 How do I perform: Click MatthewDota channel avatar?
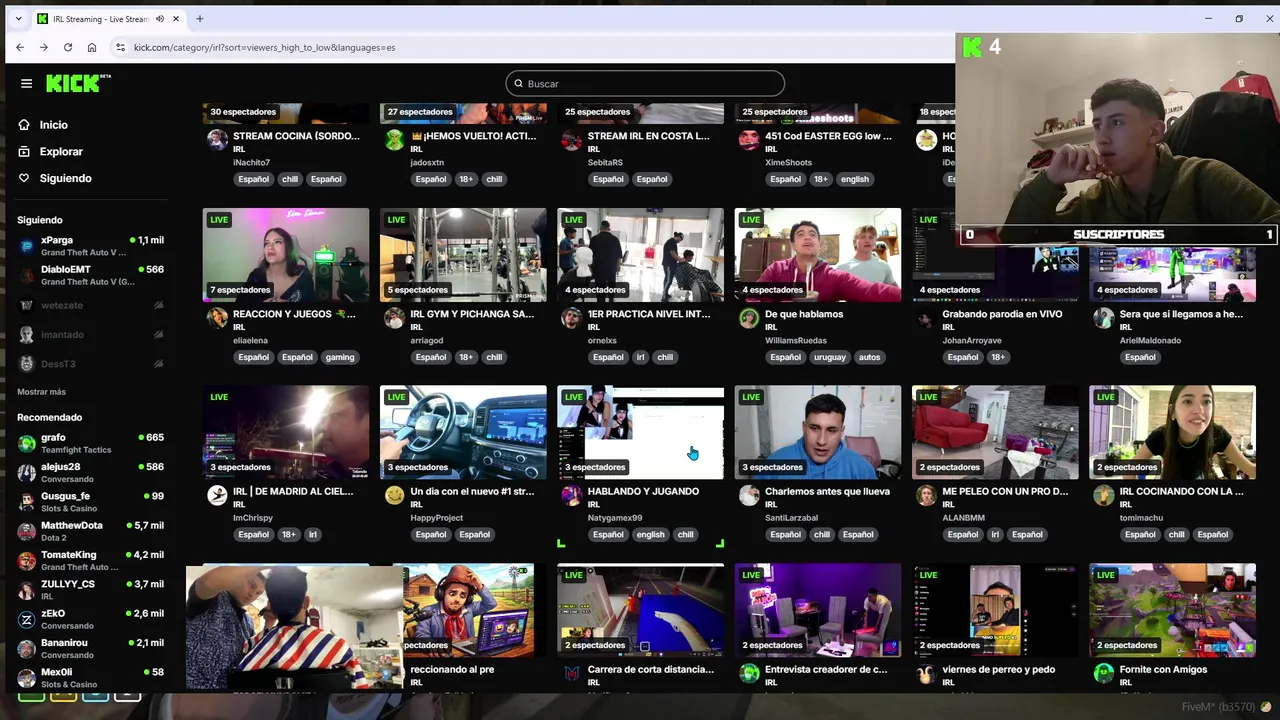point(27,531)
